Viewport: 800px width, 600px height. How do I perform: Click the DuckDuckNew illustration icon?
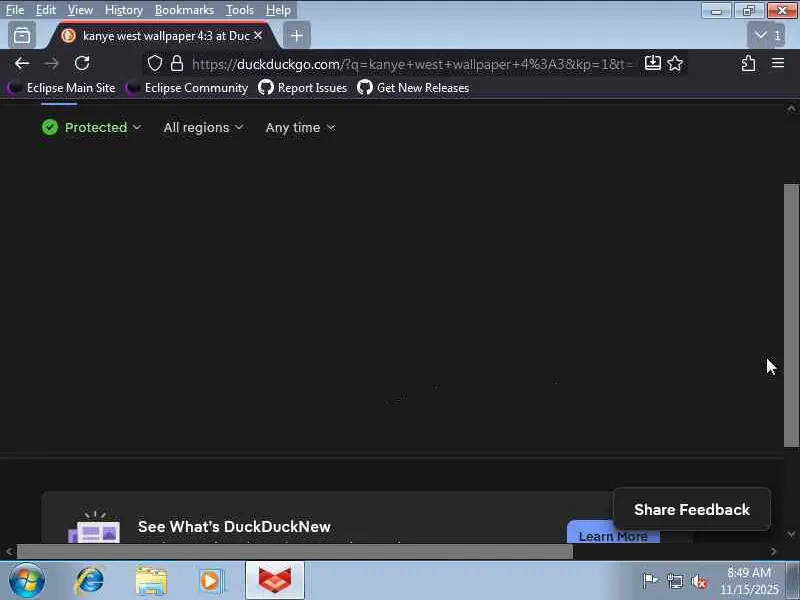click(x=94, y=527)
